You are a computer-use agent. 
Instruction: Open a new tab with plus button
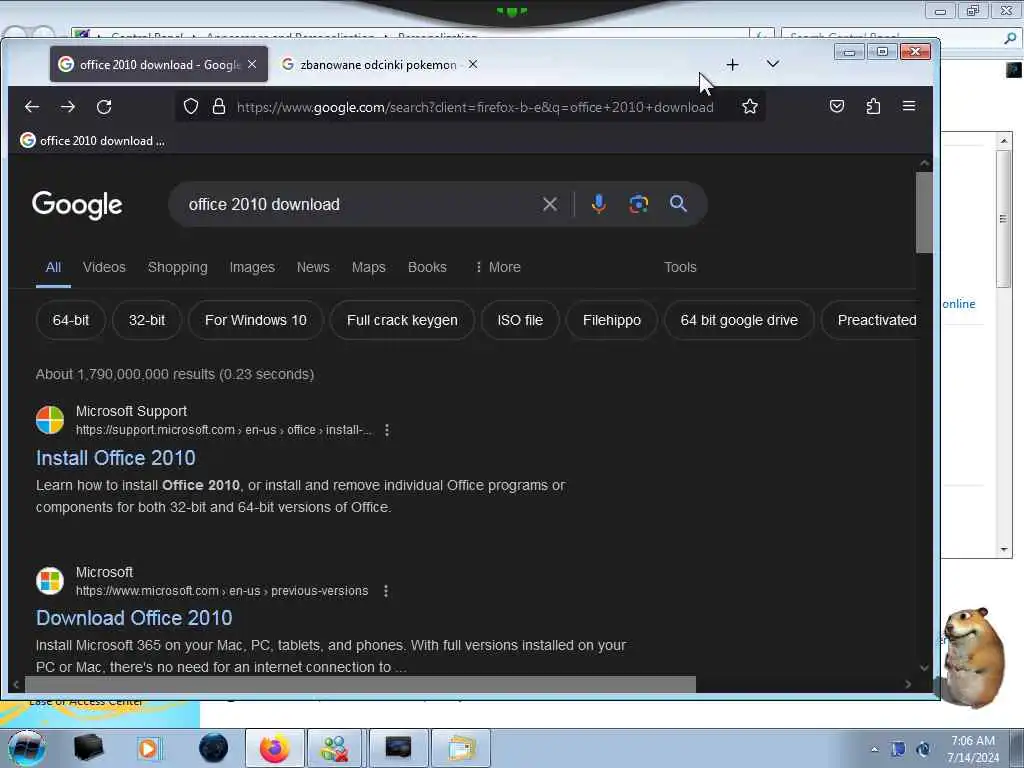732,65
